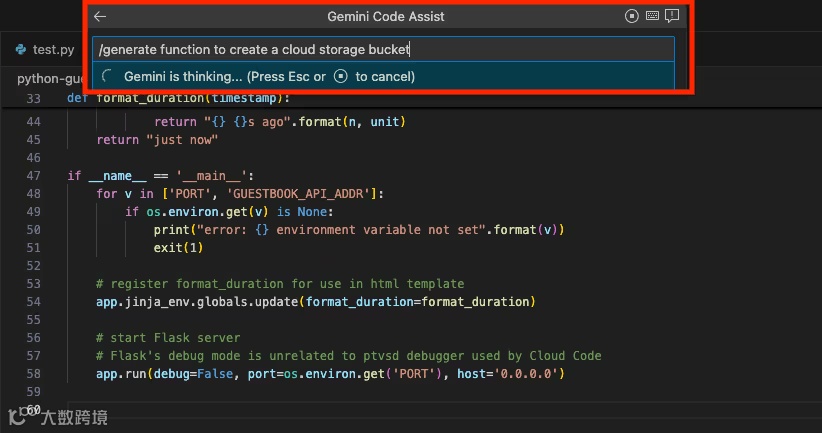Click line number 54 in the gutter

34,301
